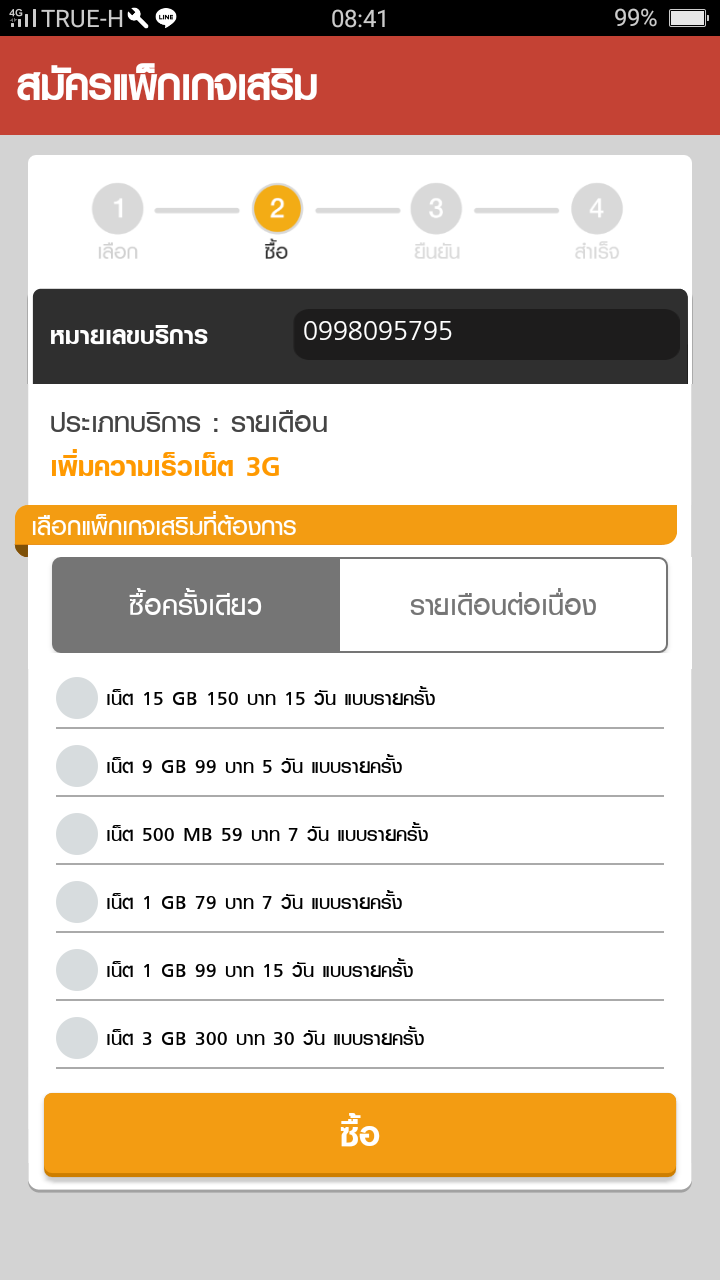Choose the 1 GB 79 baht 7-day option
Screen dimensions: 720x1280
pos(77,902)
